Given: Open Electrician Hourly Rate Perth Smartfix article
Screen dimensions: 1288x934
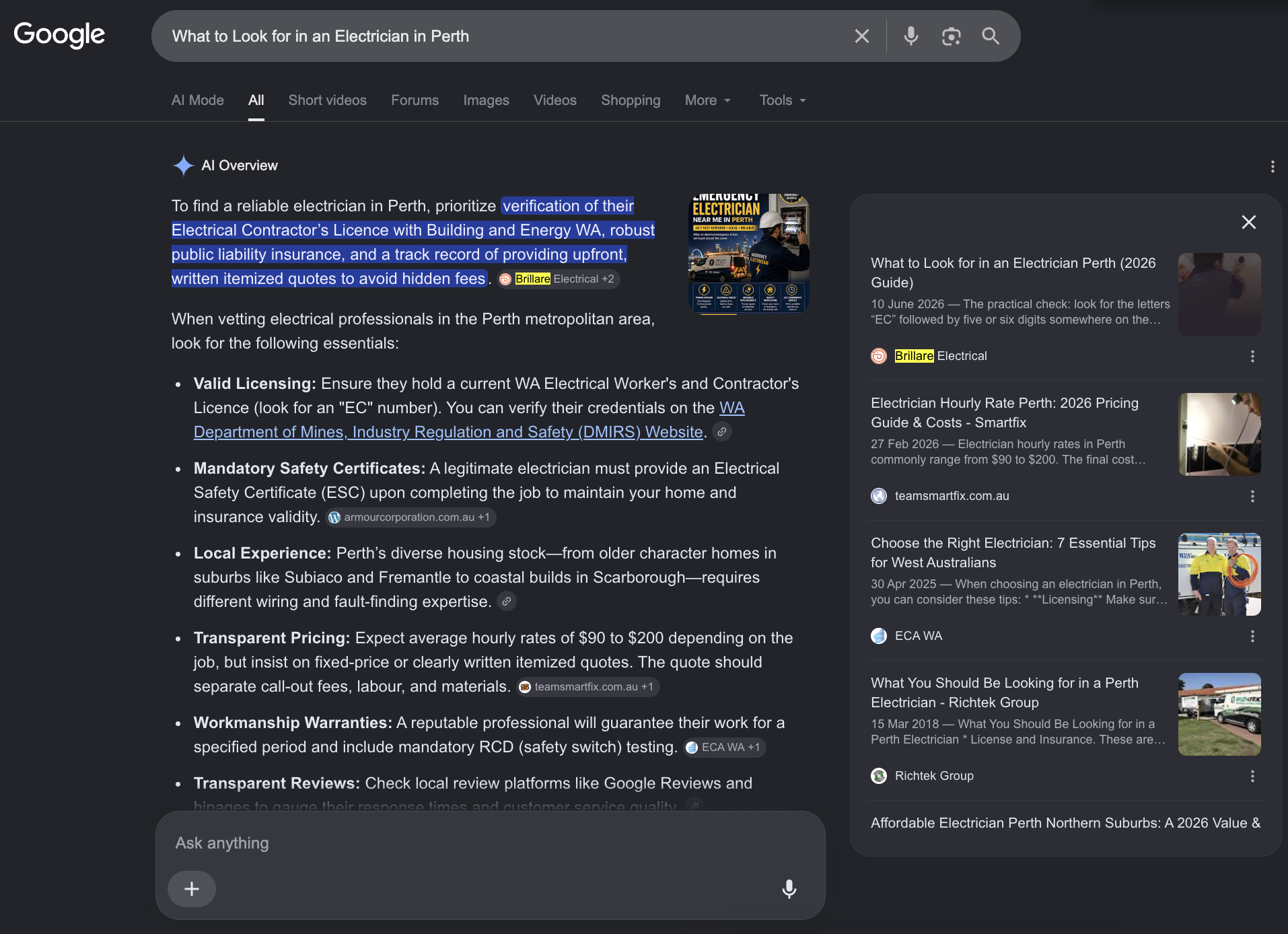Looking at the screenshot, I should click(x=1005, y=412).
